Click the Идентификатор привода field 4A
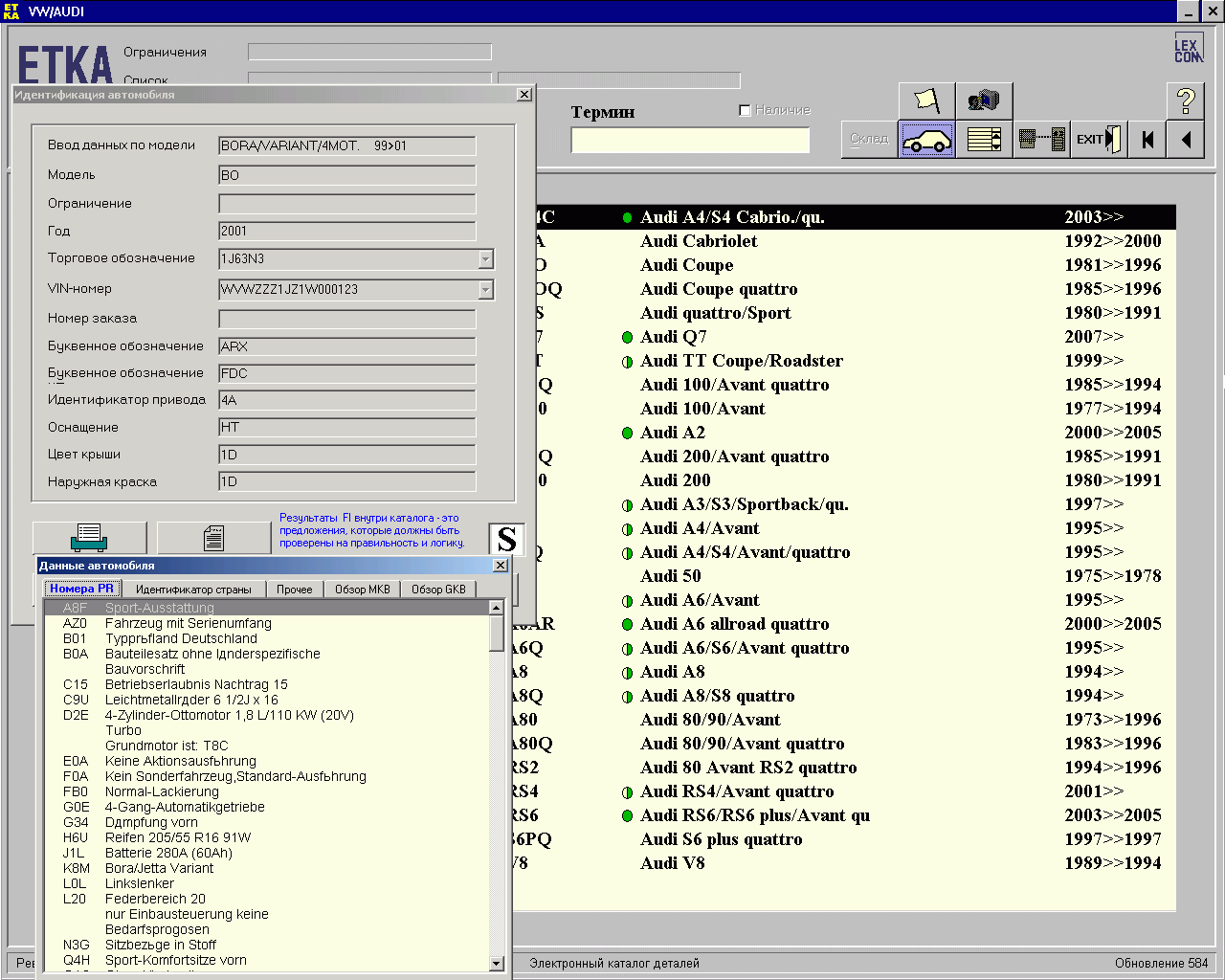 (x=347, y=400)
